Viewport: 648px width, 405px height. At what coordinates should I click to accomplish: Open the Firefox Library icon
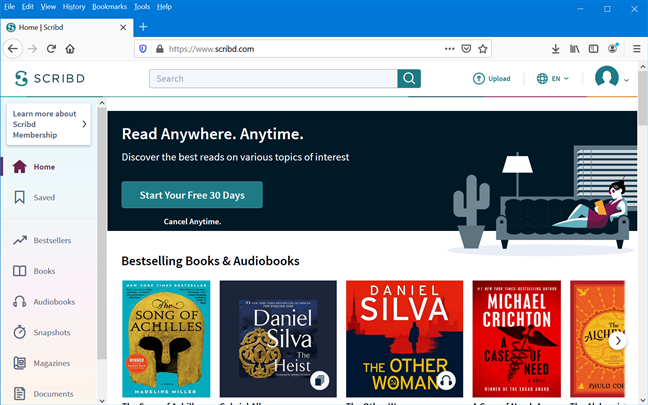[574, 49]
